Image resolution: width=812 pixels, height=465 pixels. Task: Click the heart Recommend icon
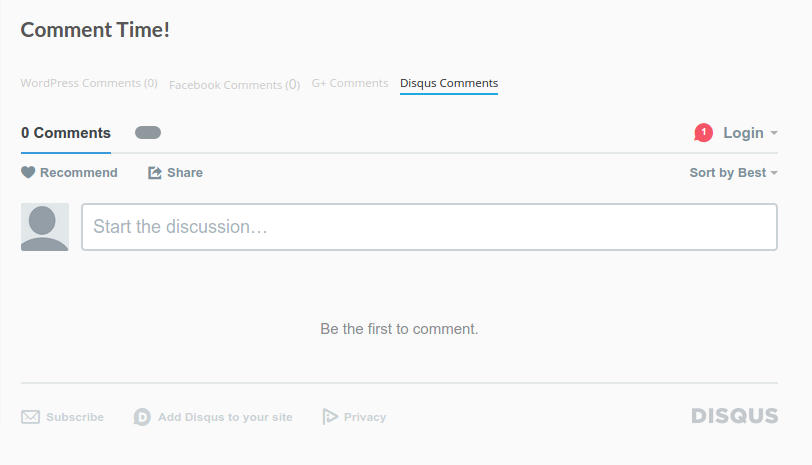[28, 173]
